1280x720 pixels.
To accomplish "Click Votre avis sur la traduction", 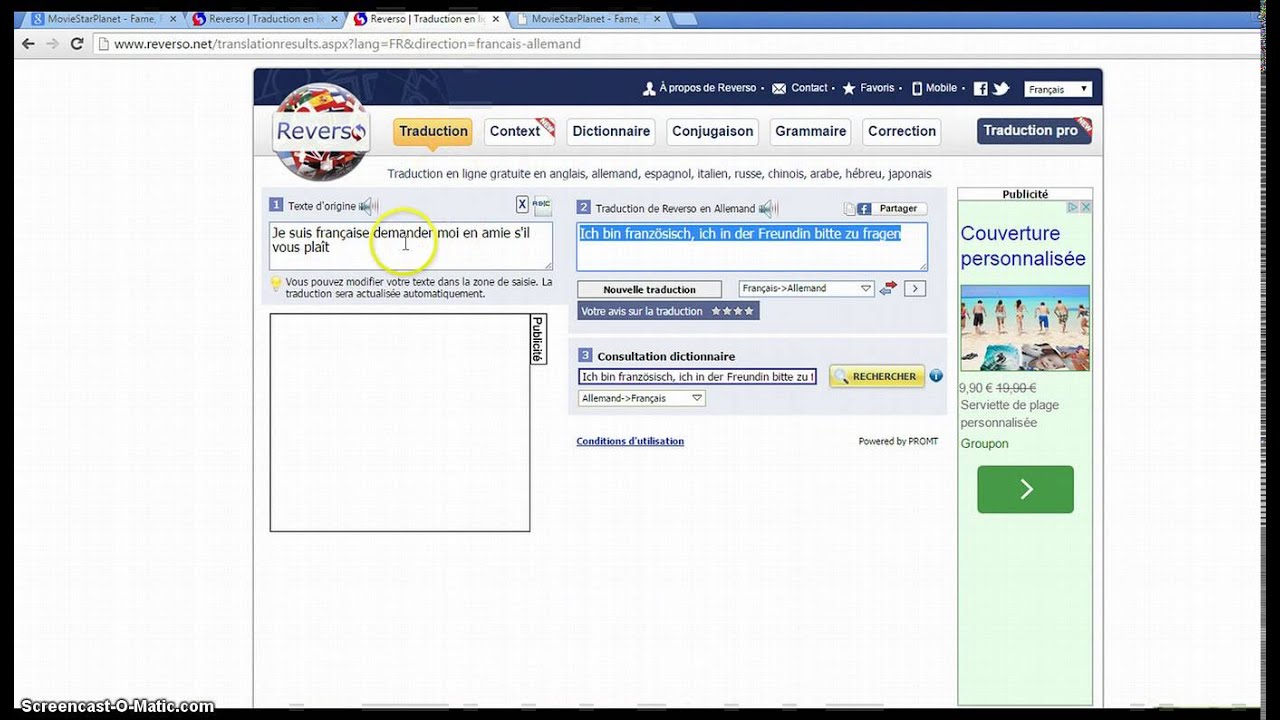I will point(642,311).
